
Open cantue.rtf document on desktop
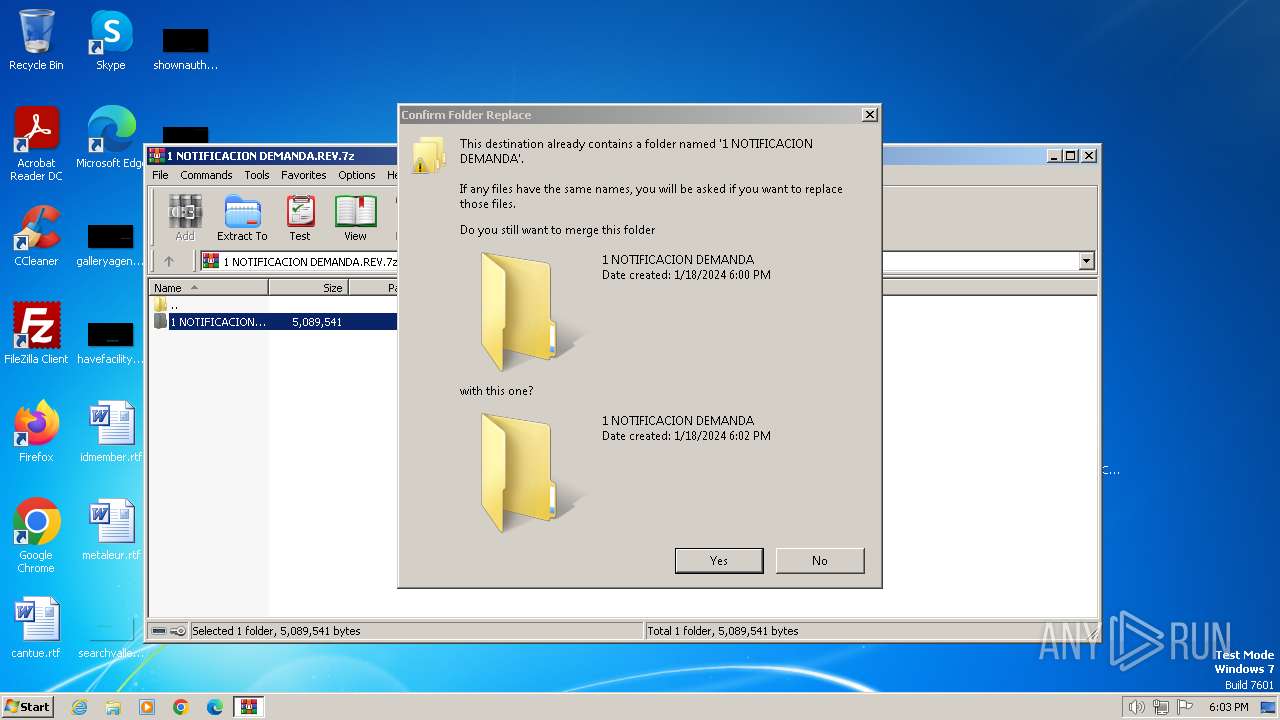tap(36, 627)
